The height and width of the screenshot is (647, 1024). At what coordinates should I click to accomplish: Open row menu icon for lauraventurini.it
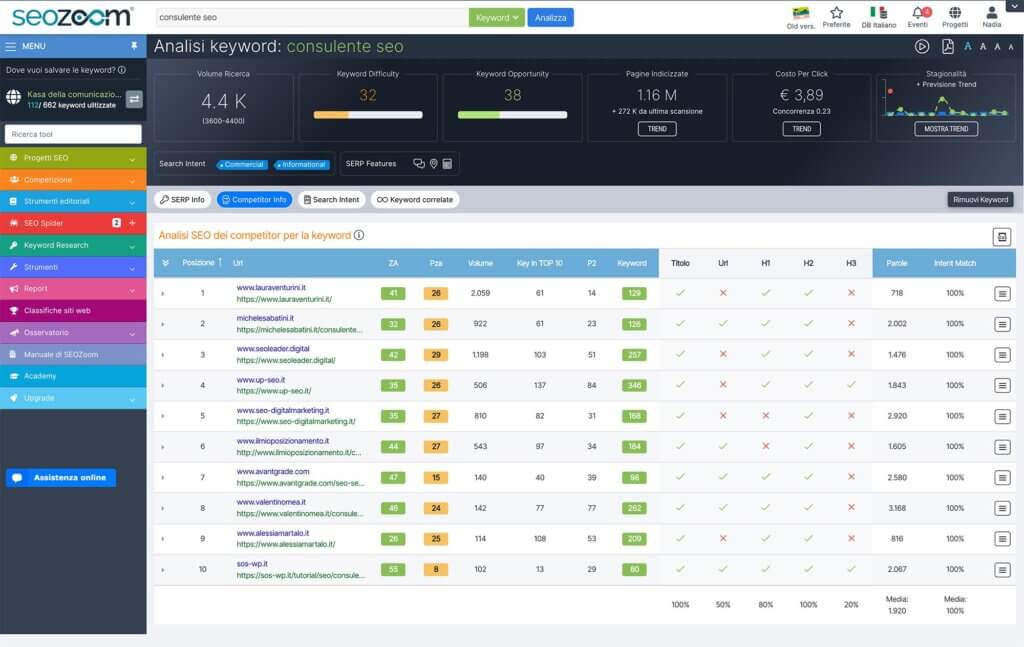click(x=1002, y=294)
